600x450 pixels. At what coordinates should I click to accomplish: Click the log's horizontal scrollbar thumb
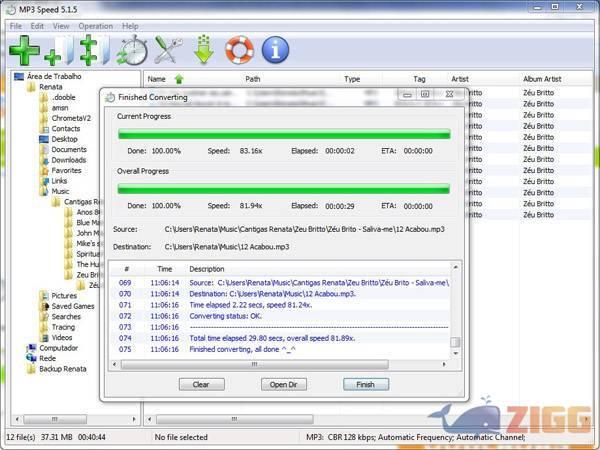(254, 364)
